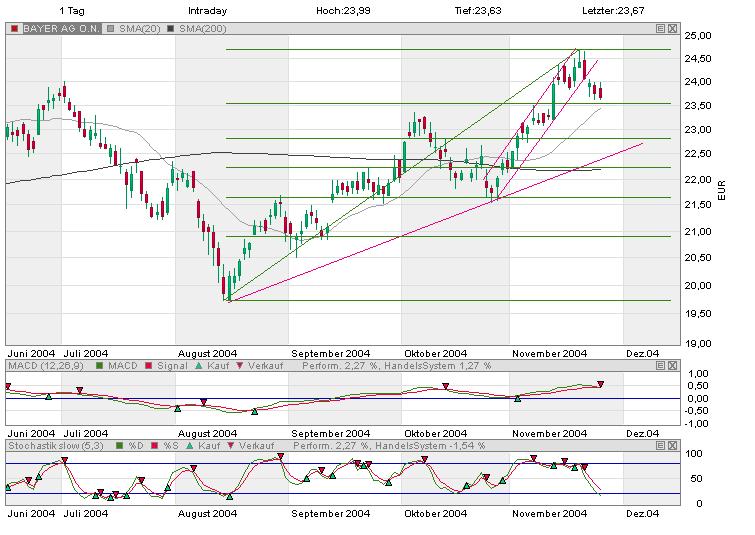Click Stochastik HandelsSystem -1,54 % text
The image size is (755, 535).
point(430,446)
